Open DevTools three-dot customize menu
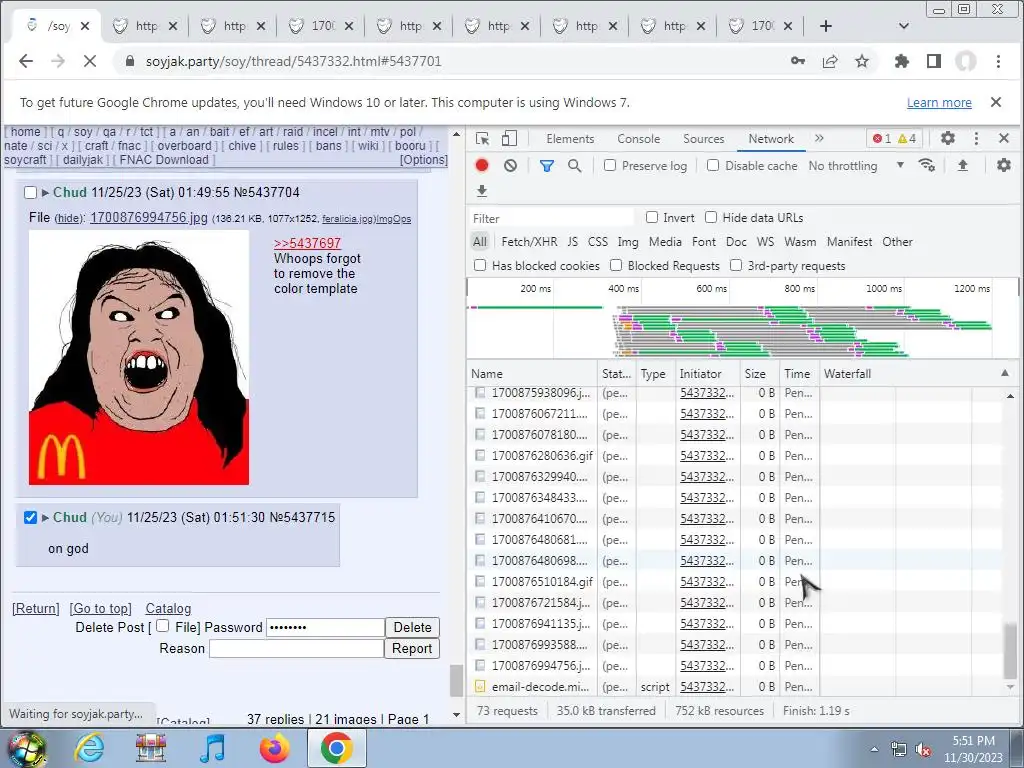 click(976, 138)
